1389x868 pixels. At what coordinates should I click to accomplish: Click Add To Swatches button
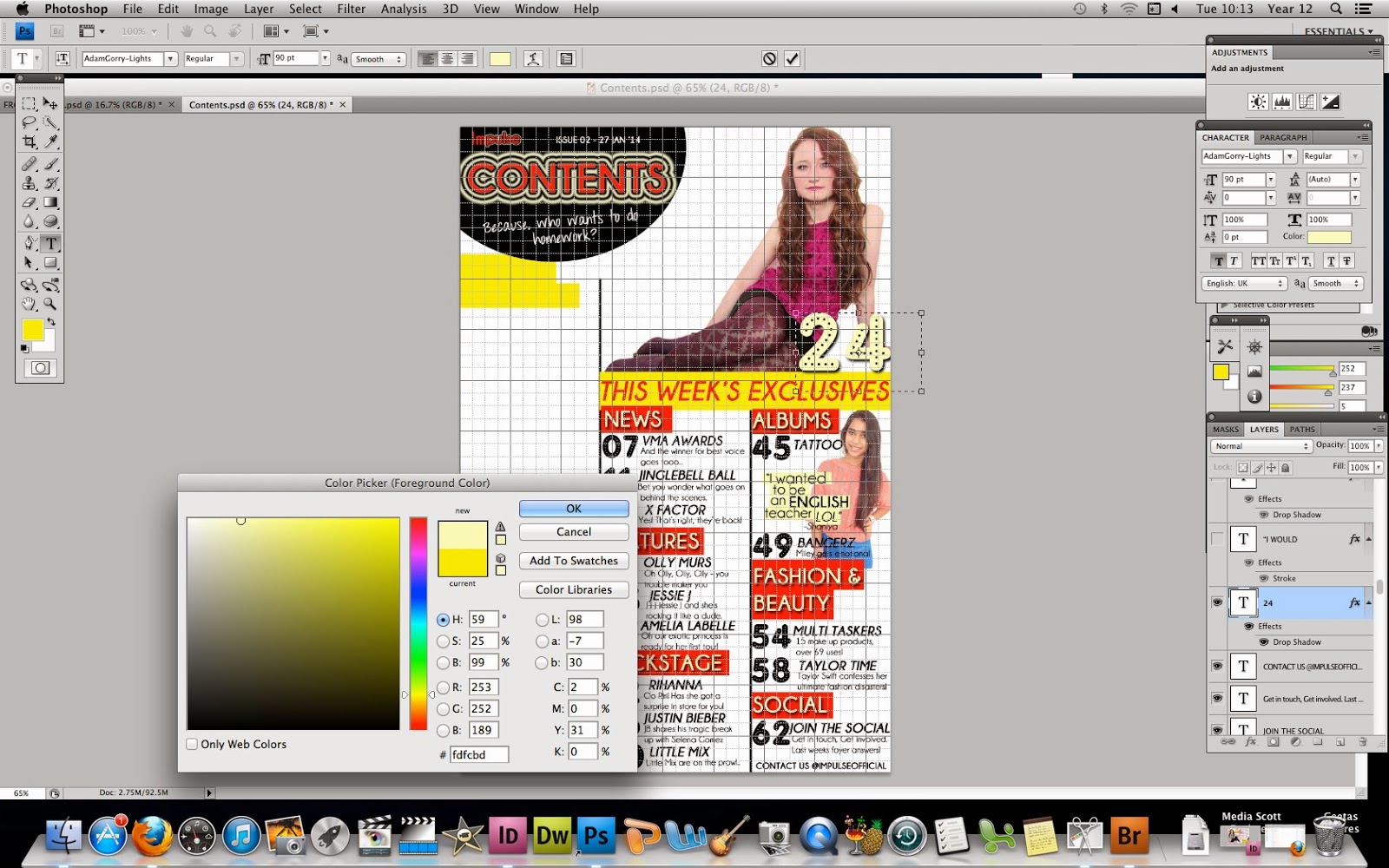coord(574,561)
